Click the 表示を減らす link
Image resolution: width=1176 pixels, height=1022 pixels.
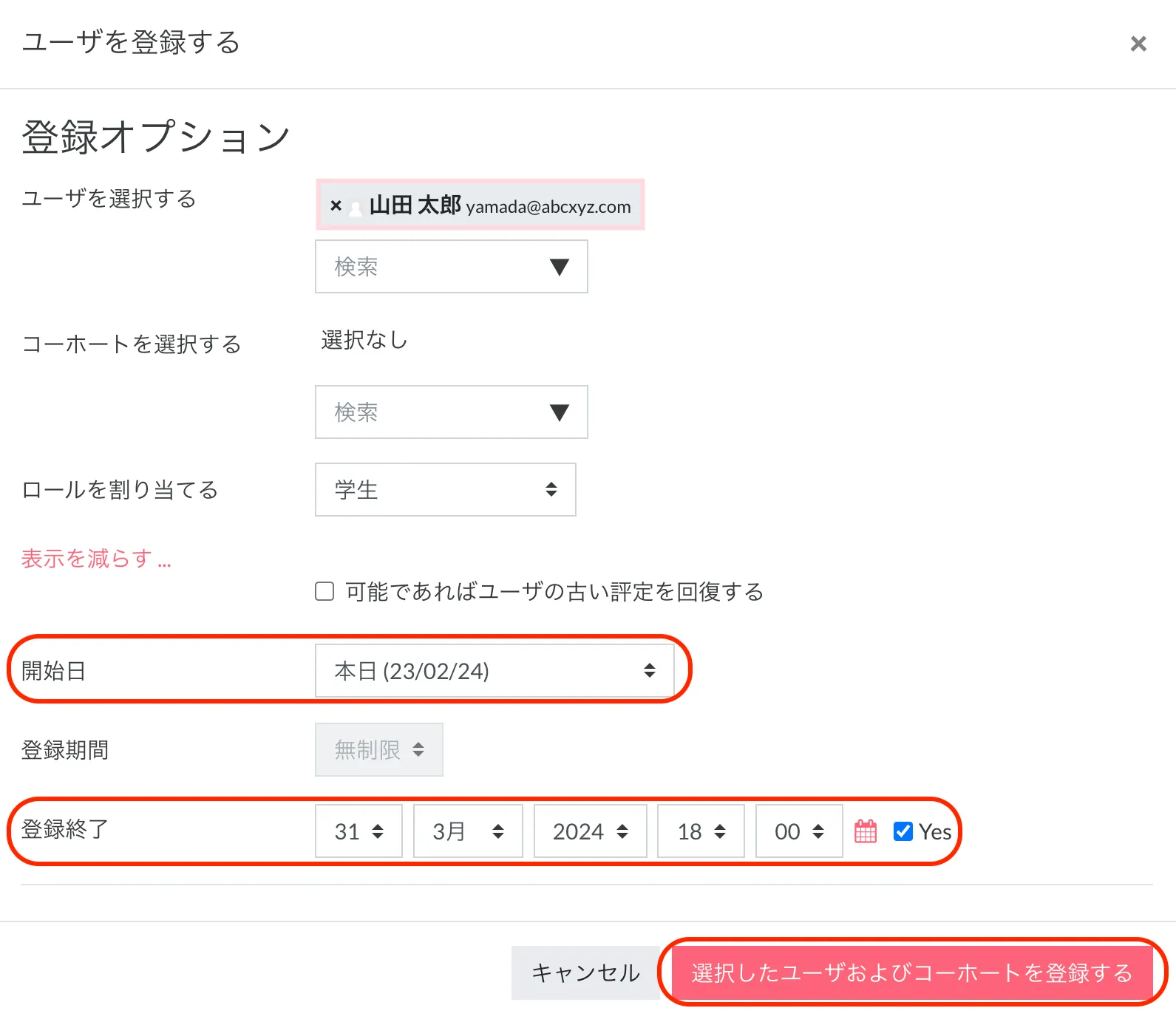[96, 559]
